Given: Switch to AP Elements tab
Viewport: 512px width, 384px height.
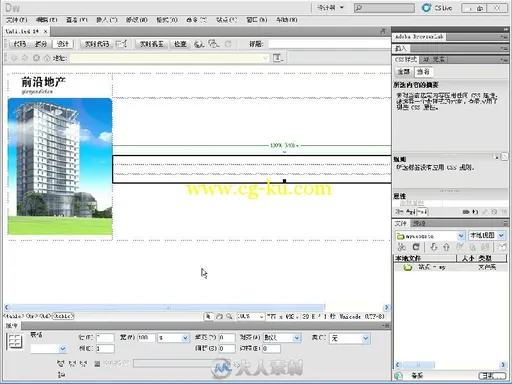Looking at the screenshot, I should pos(433,60).
